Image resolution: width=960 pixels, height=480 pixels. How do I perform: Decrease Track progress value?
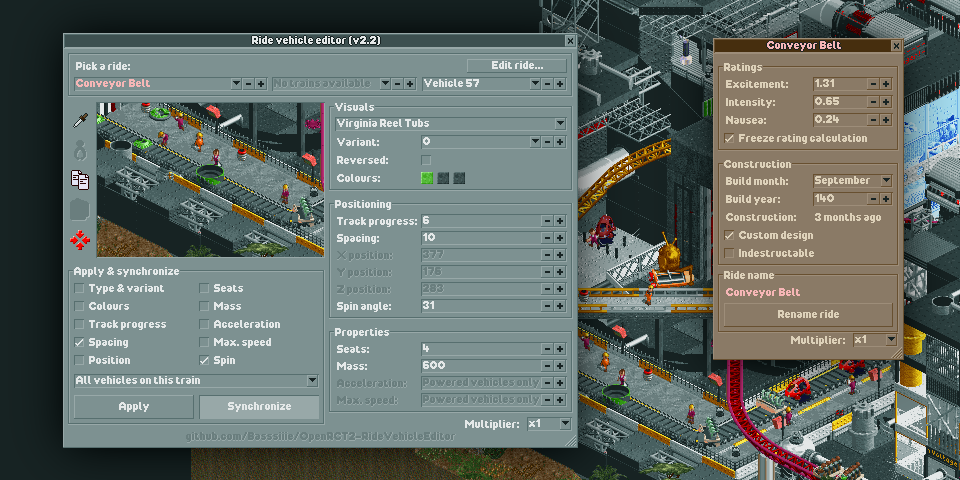pyautogui.click(x=547, y=221)
